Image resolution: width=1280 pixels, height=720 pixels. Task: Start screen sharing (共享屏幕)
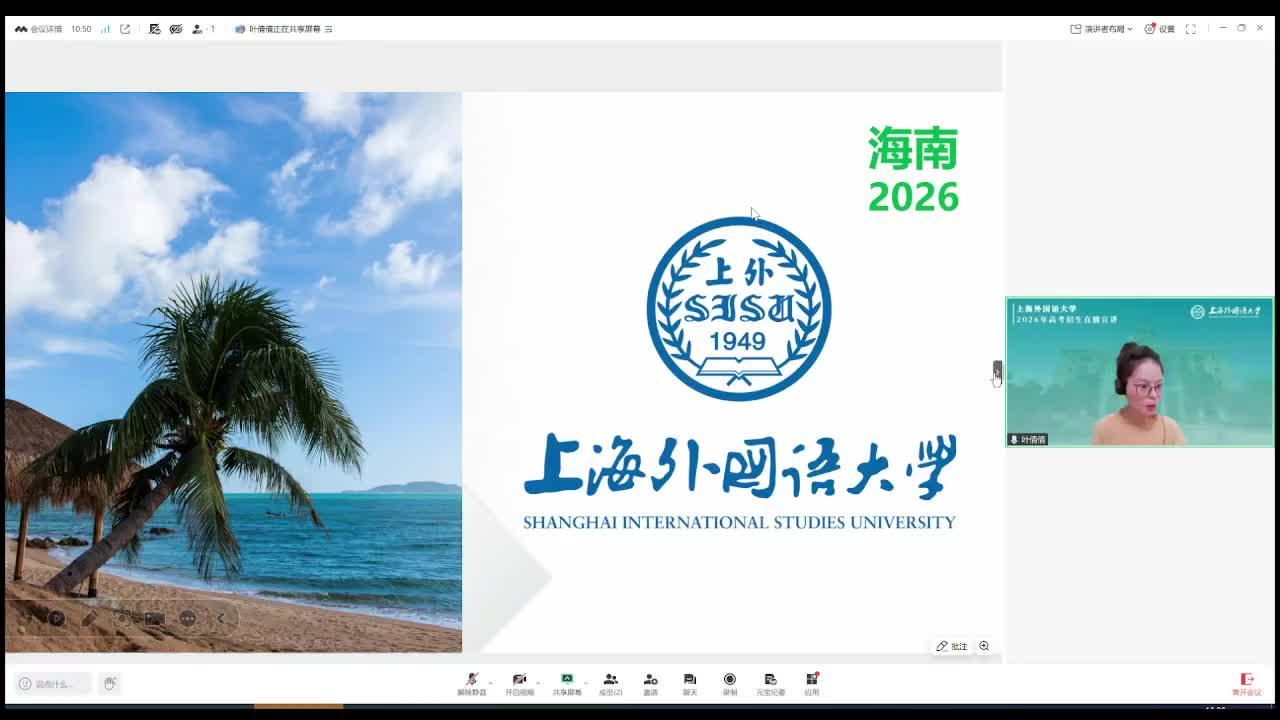pos(567,684)
